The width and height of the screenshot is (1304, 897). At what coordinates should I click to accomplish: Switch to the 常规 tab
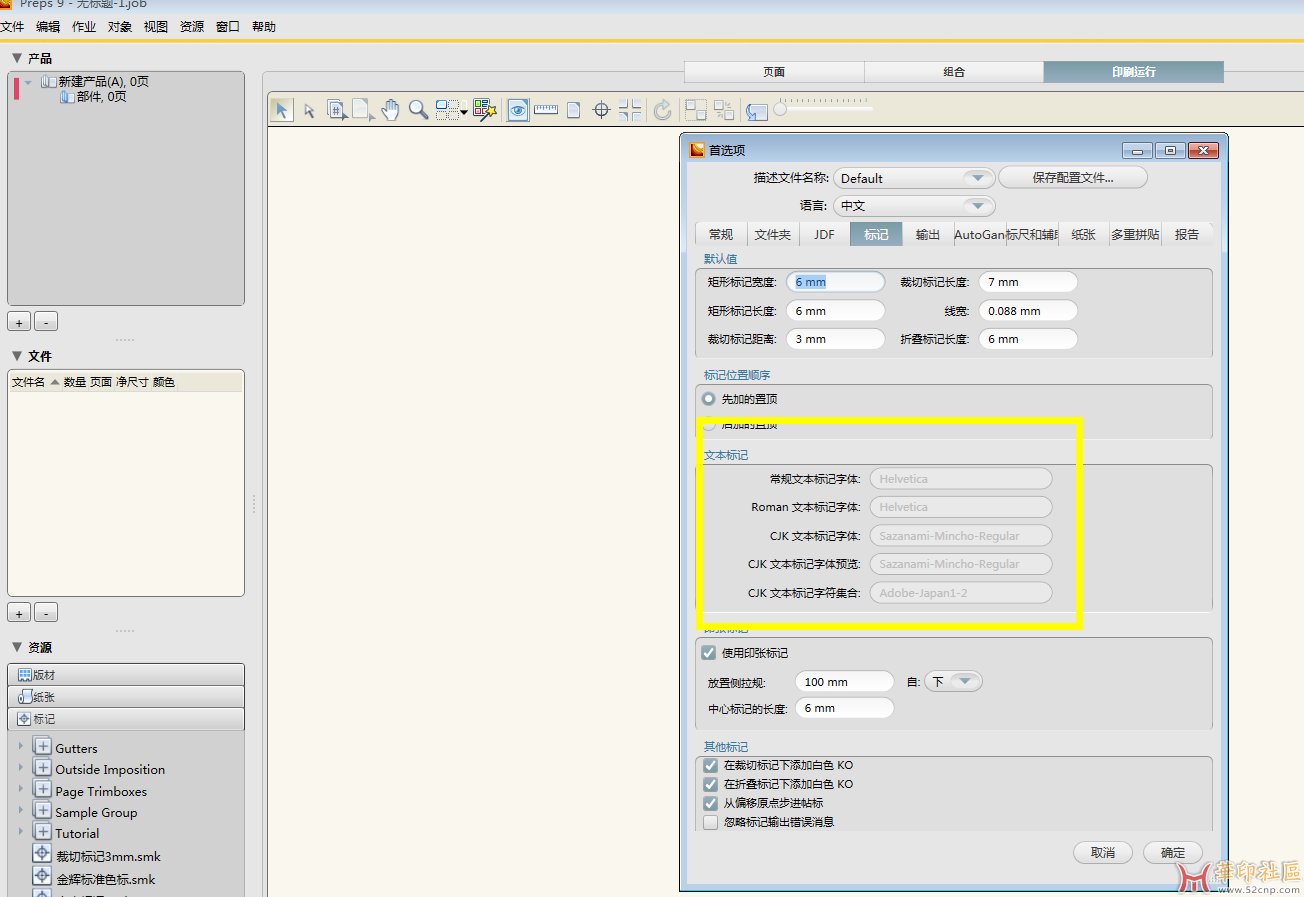(720, 234)
